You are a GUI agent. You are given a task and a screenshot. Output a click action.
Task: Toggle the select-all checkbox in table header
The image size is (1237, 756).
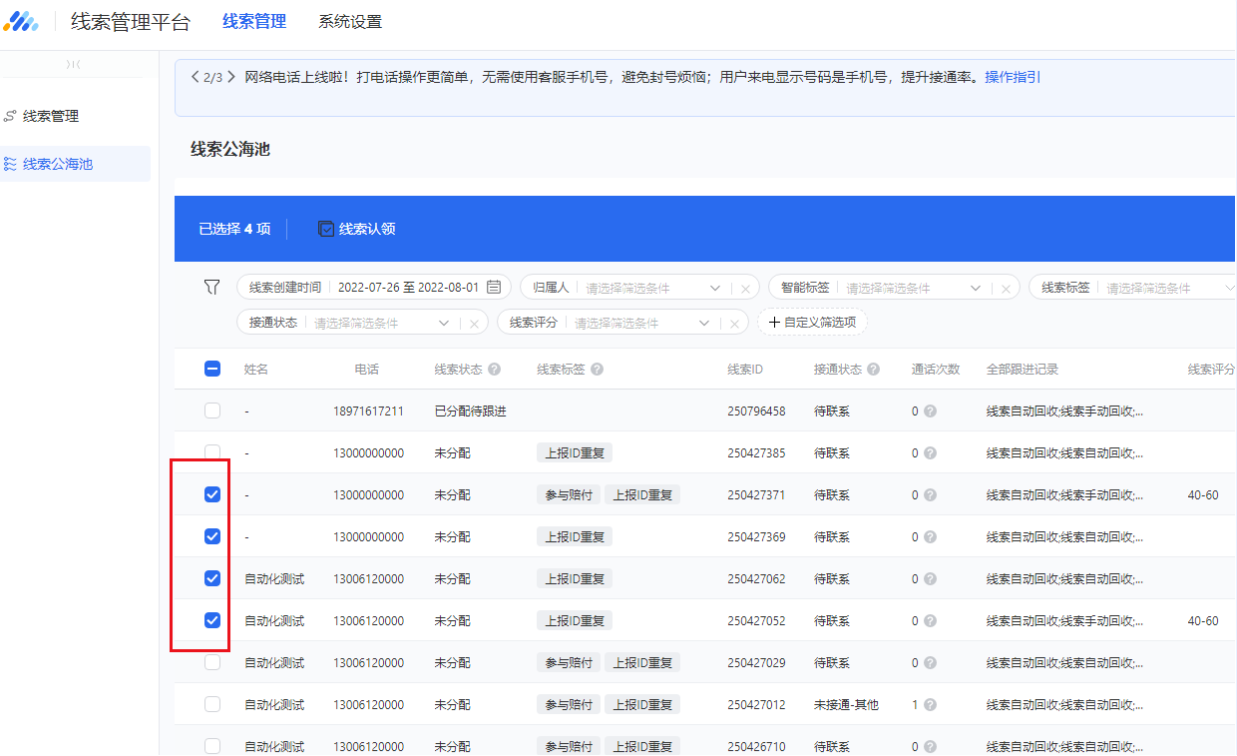[x=211, y=368]
